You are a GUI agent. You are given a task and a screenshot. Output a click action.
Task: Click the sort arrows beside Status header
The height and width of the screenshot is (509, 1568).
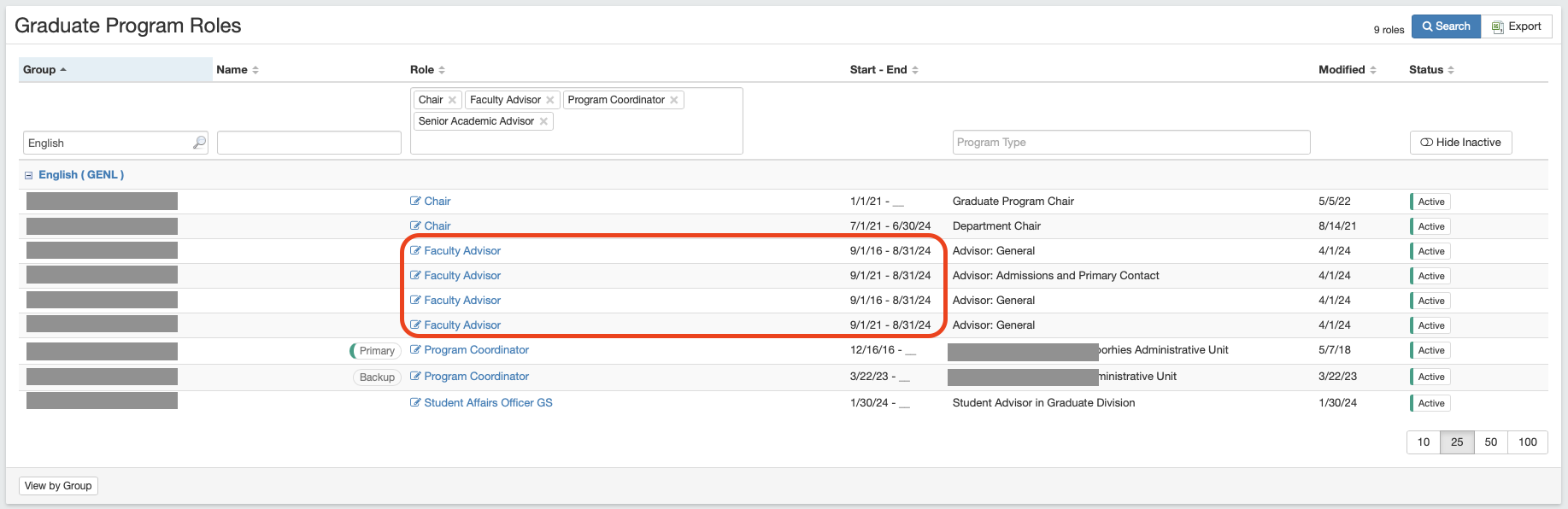[1451, 70]
